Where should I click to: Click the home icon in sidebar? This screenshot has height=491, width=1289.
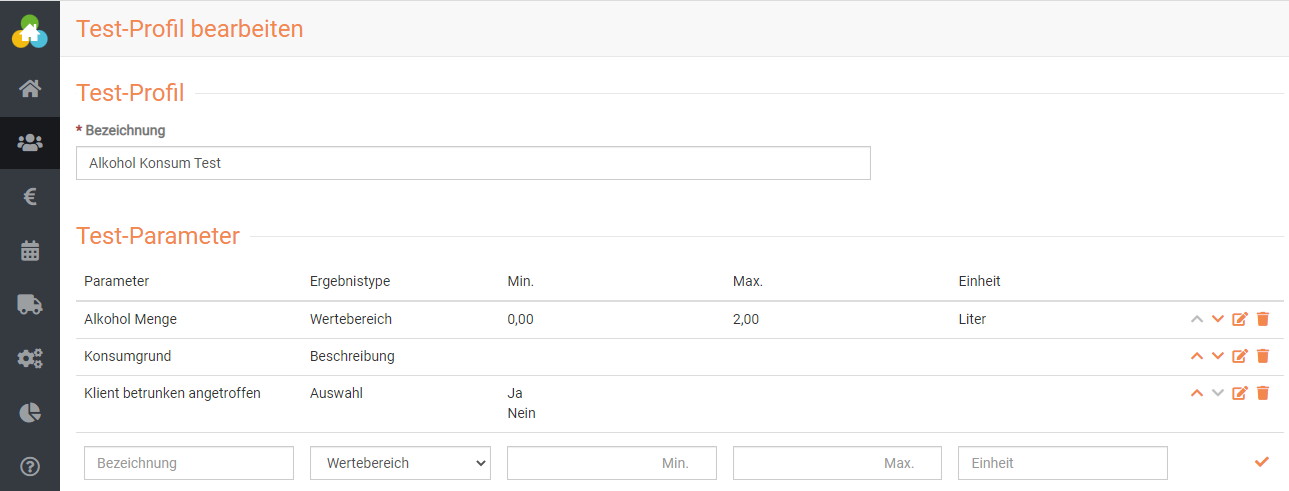[30, 88]
